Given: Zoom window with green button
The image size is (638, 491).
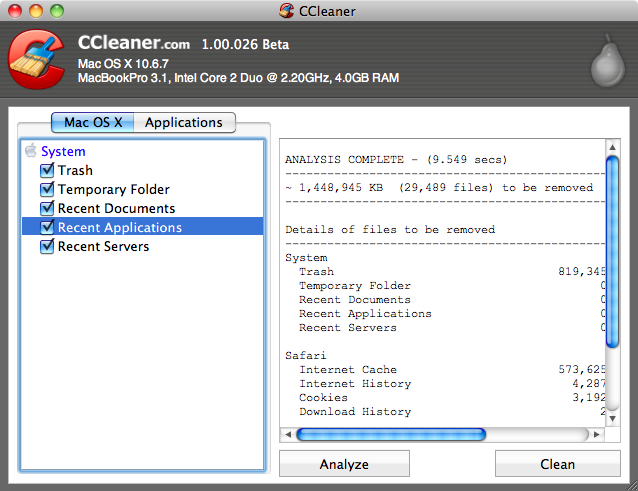Looking at the screenshot, I should click(x=57, y=11).
